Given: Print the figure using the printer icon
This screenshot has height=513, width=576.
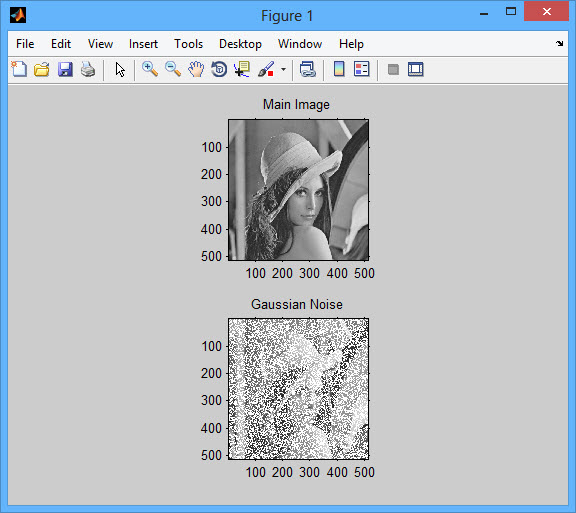Looking at the screenshot, I should 88,69.
